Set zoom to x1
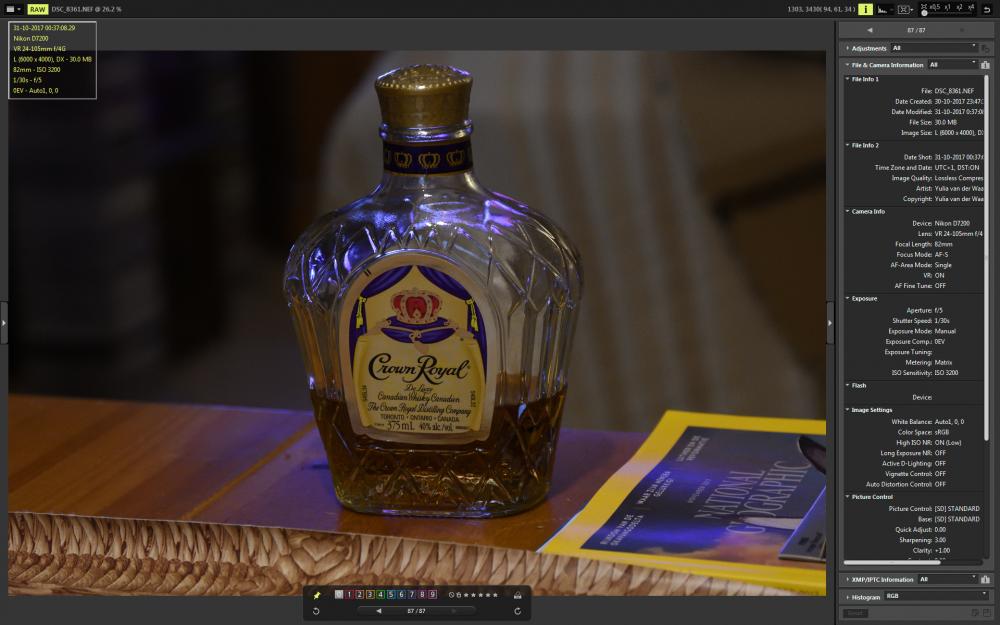The image size is (1000, 625). 948,7
